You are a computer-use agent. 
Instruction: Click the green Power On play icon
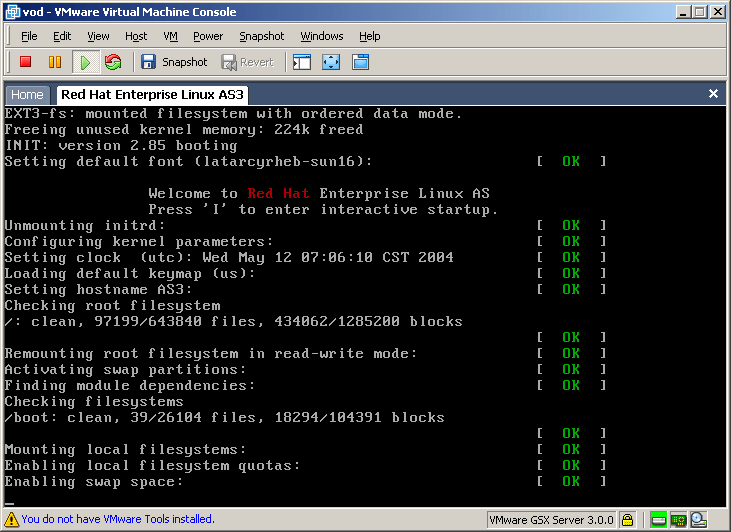point(85,62)
